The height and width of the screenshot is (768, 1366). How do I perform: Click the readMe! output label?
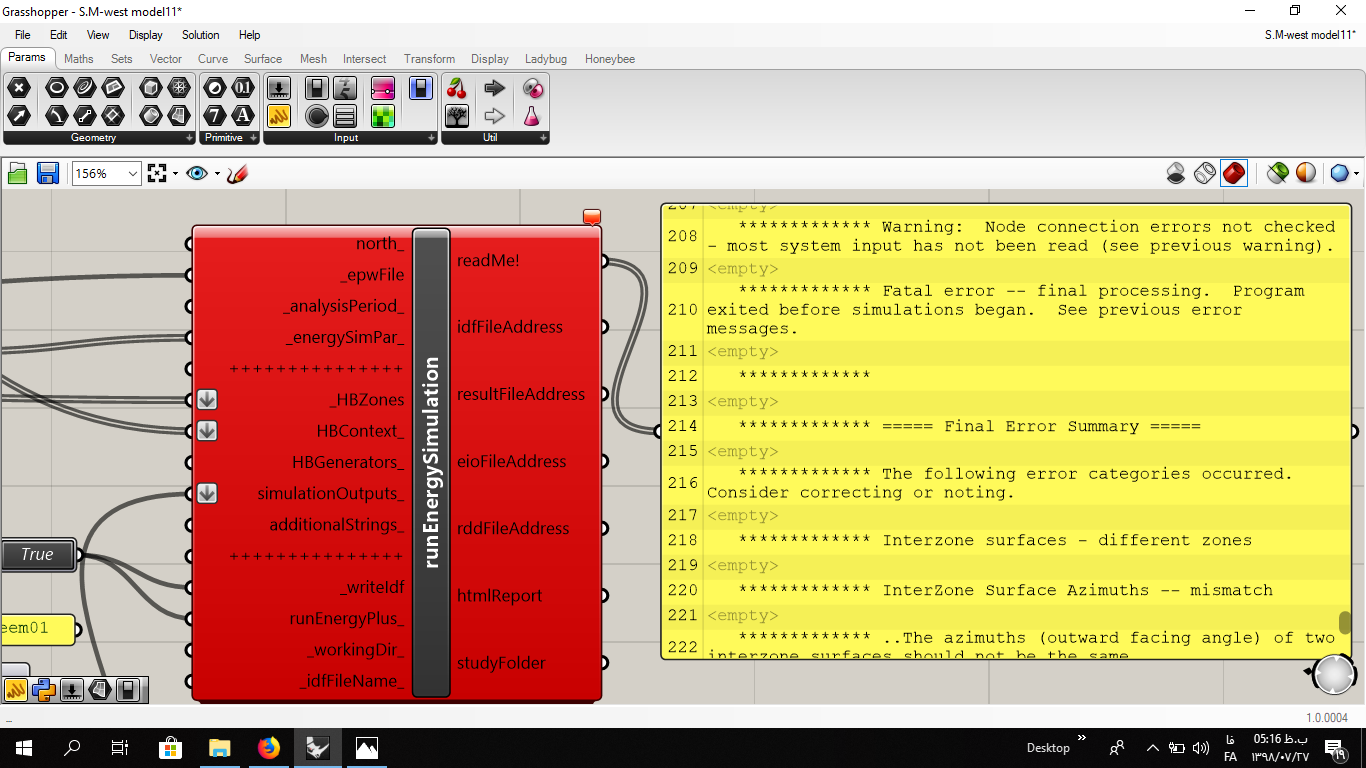[x=488, y=261]
